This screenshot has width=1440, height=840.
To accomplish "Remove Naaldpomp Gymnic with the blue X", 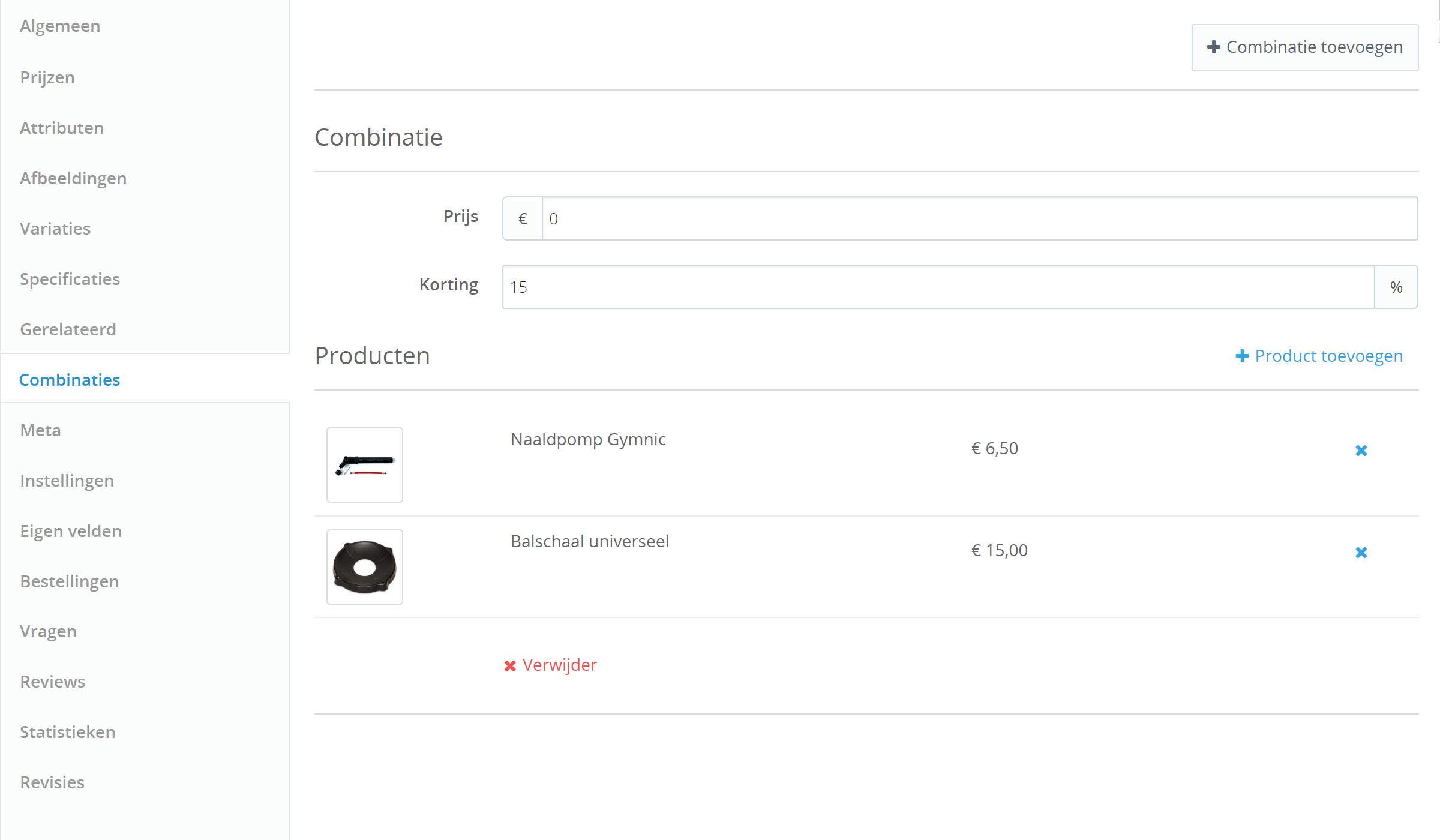I will pos(1361,451).
